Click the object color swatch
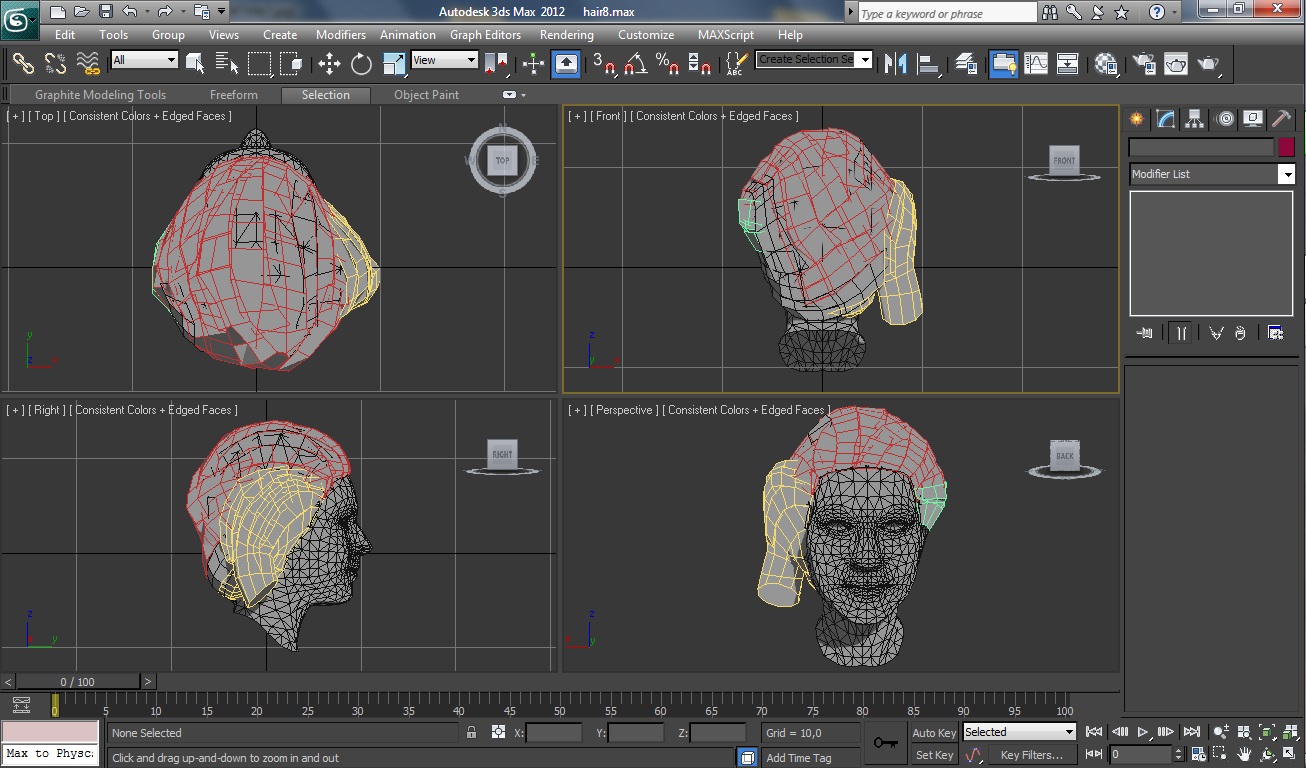Viewport: 1306px width, 768px height. pyautogui.click(x=1286, y=147)
